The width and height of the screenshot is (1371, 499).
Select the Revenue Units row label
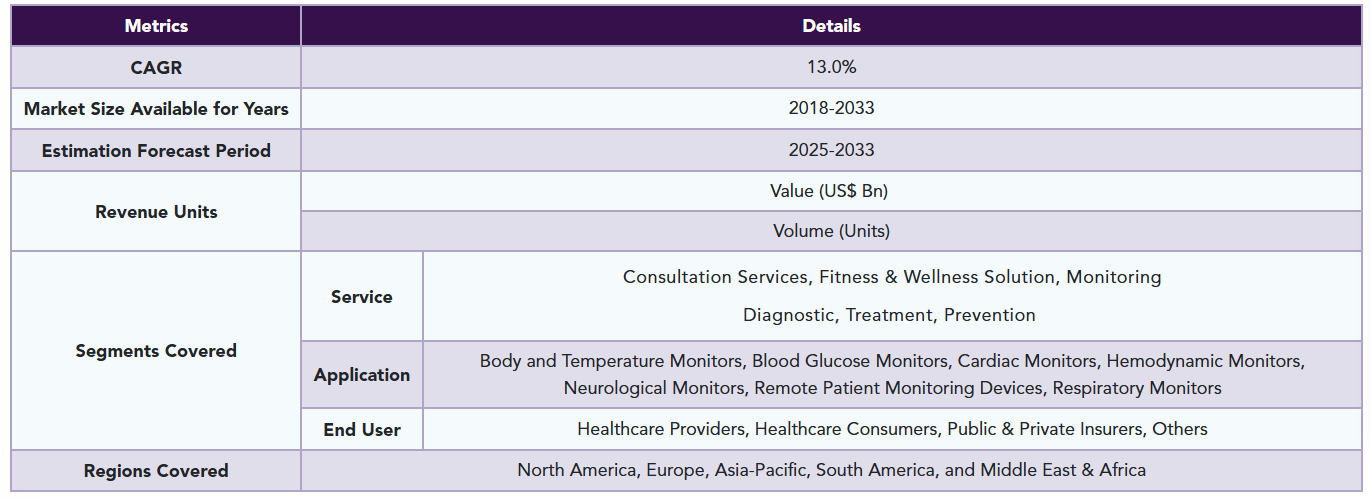pyautogui.click(x=156, y=212)
